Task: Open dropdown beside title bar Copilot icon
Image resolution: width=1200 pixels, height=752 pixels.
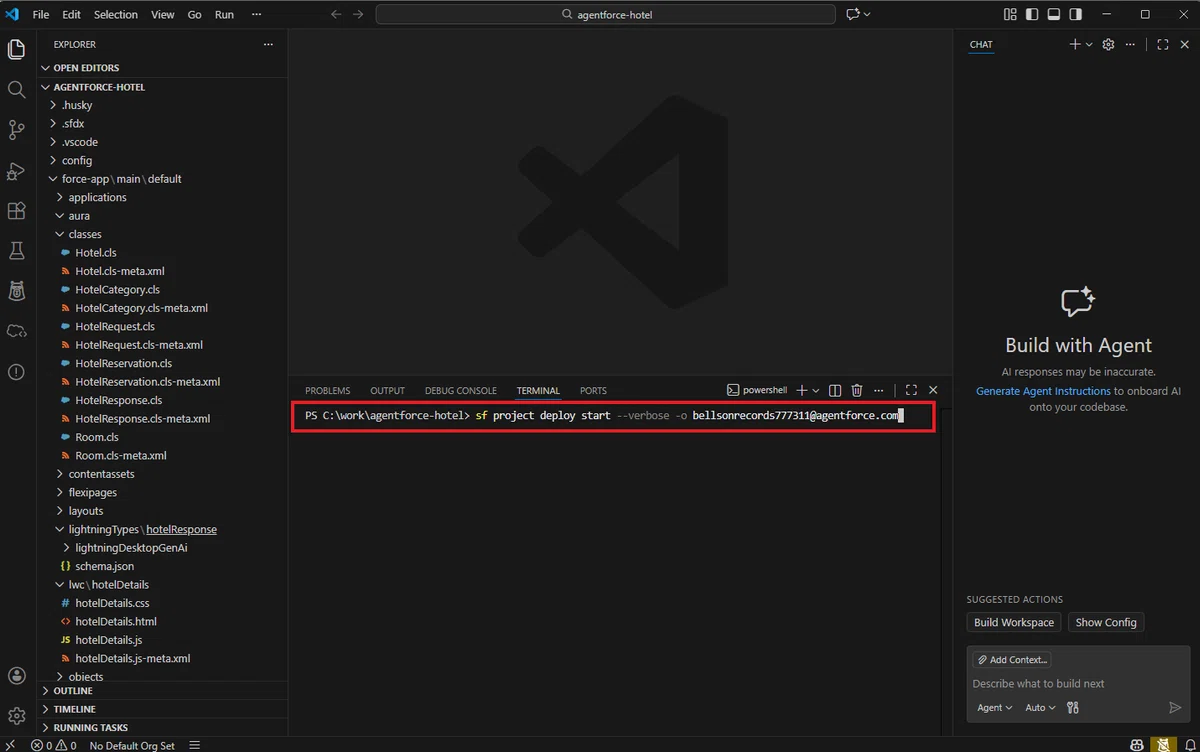Action: [x=867, y=14]
